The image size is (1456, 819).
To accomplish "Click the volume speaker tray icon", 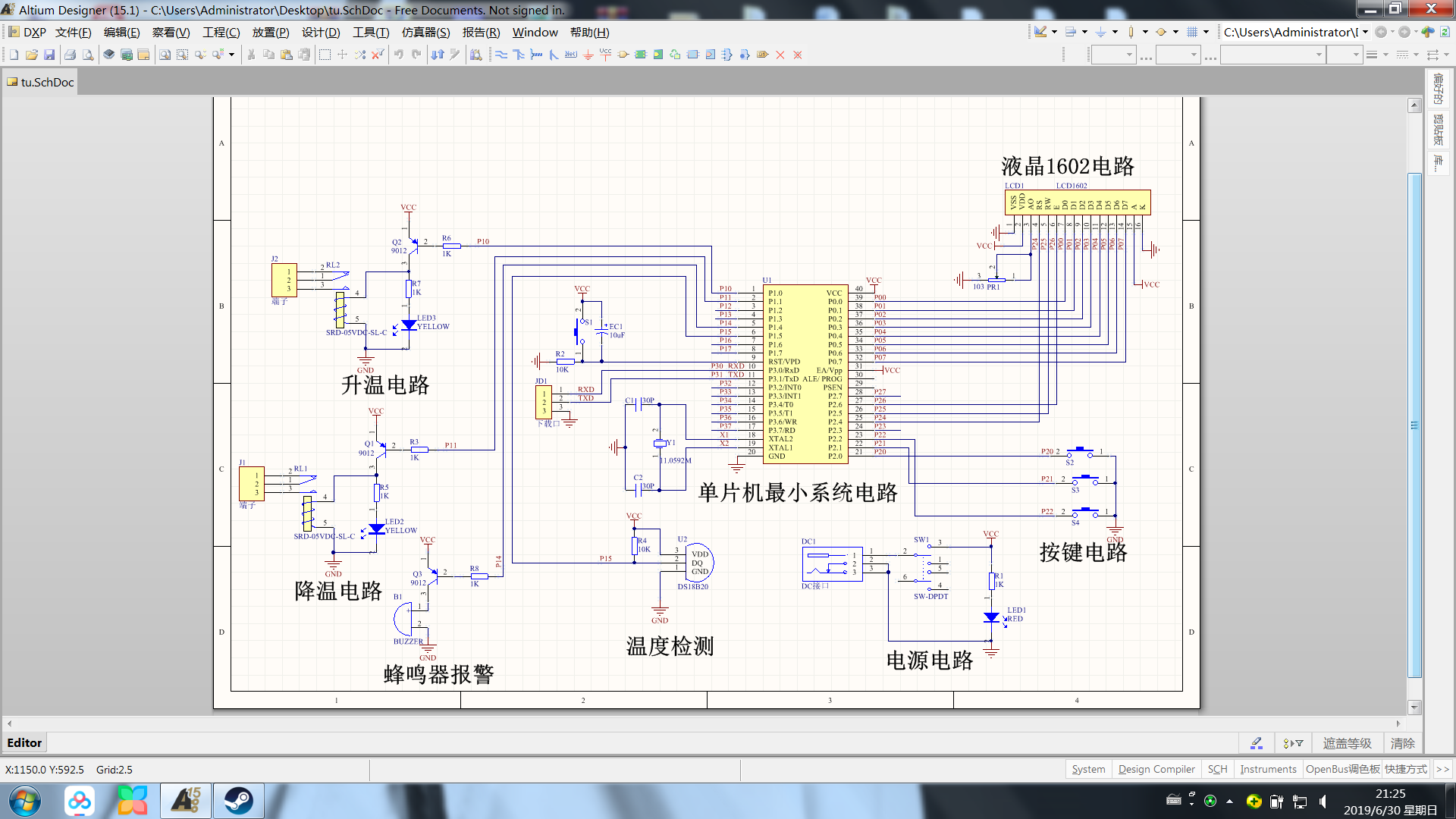I will click(1323, 802).
